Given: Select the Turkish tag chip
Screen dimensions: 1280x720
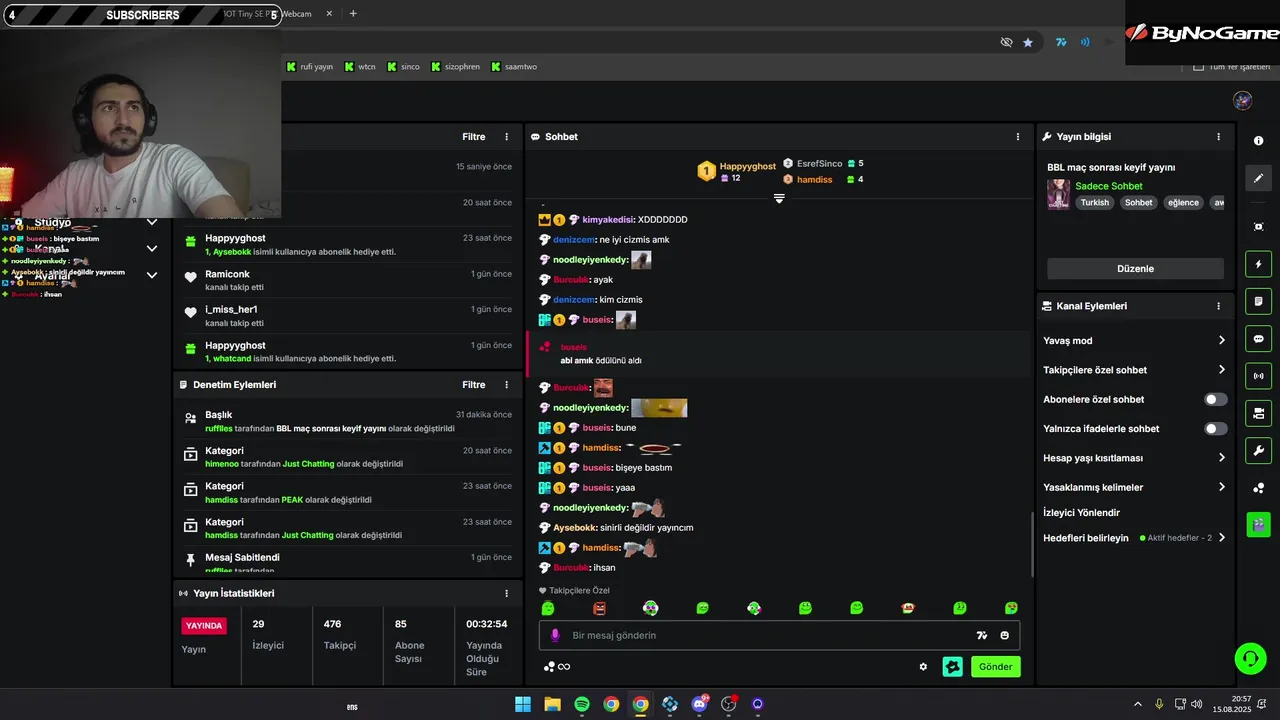Looking at the screenshot, I should [1094, 202].
